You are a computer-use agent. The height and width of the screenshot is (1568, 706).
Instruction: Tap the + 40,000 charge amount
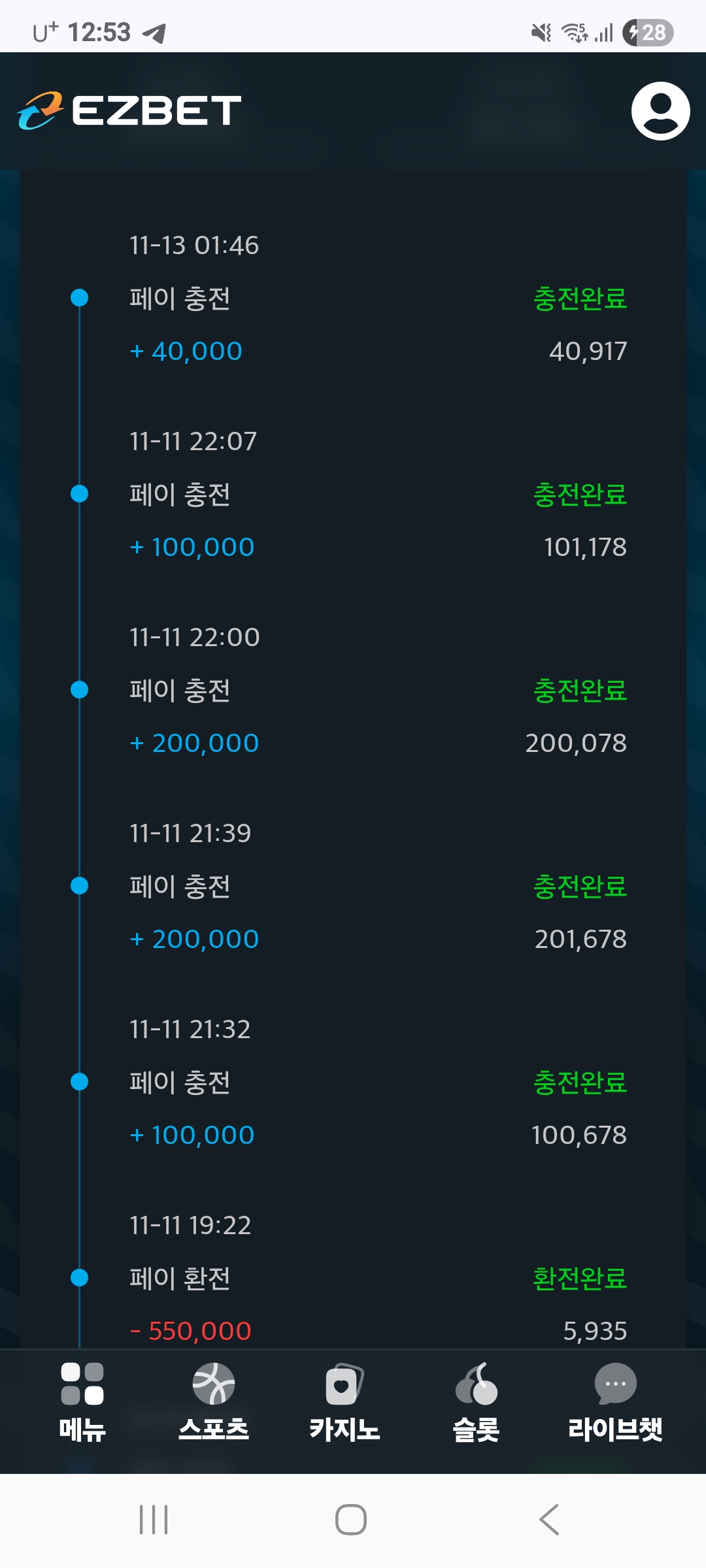click(186, 351)
